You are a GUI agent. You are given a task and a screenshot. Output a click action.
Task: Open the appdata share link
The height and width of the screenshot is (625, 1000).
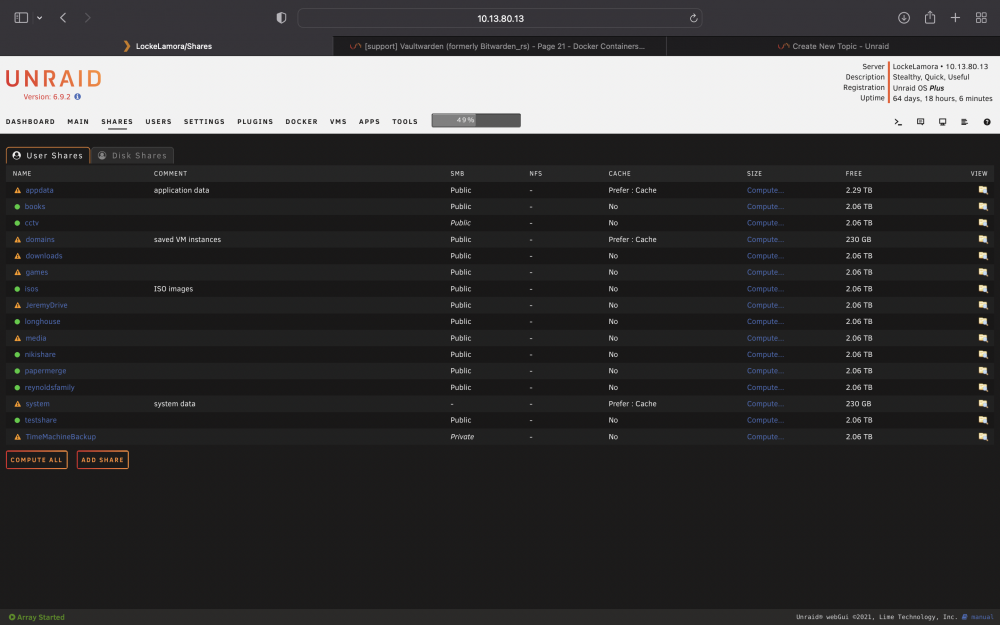(x=40, y=190)
